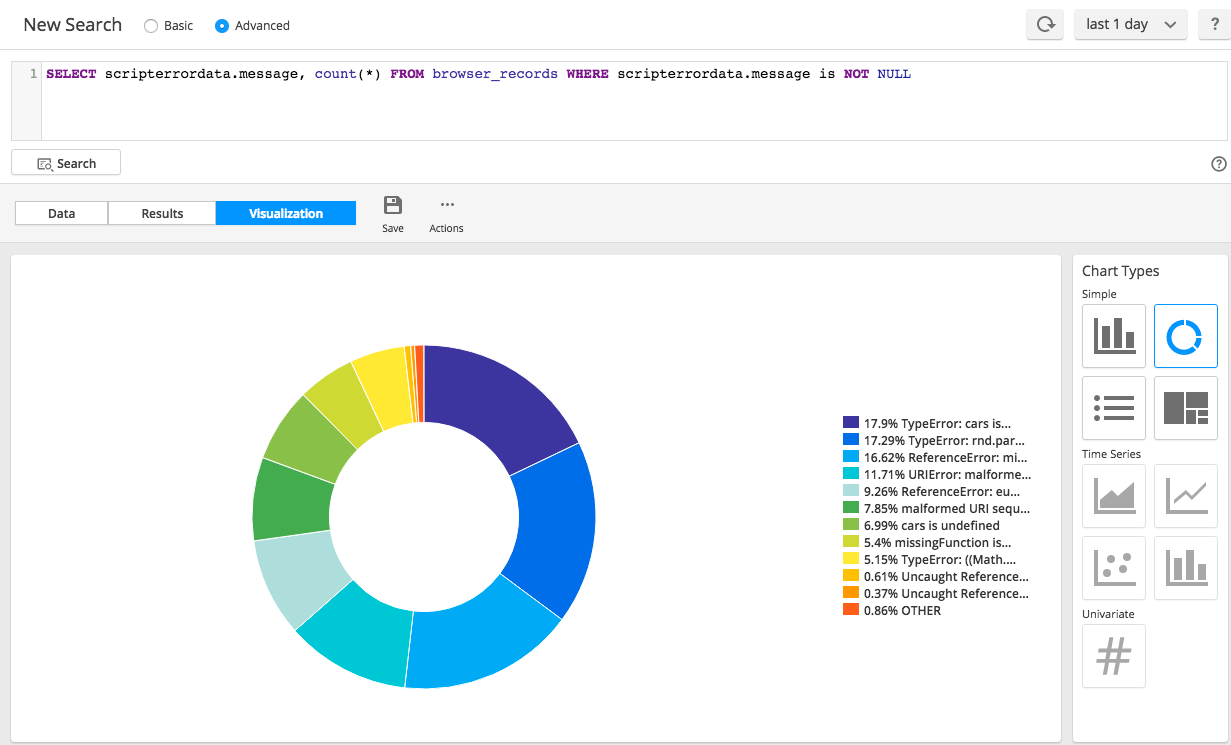
Task: Click the New Search heading
Action: pos(72,25)
